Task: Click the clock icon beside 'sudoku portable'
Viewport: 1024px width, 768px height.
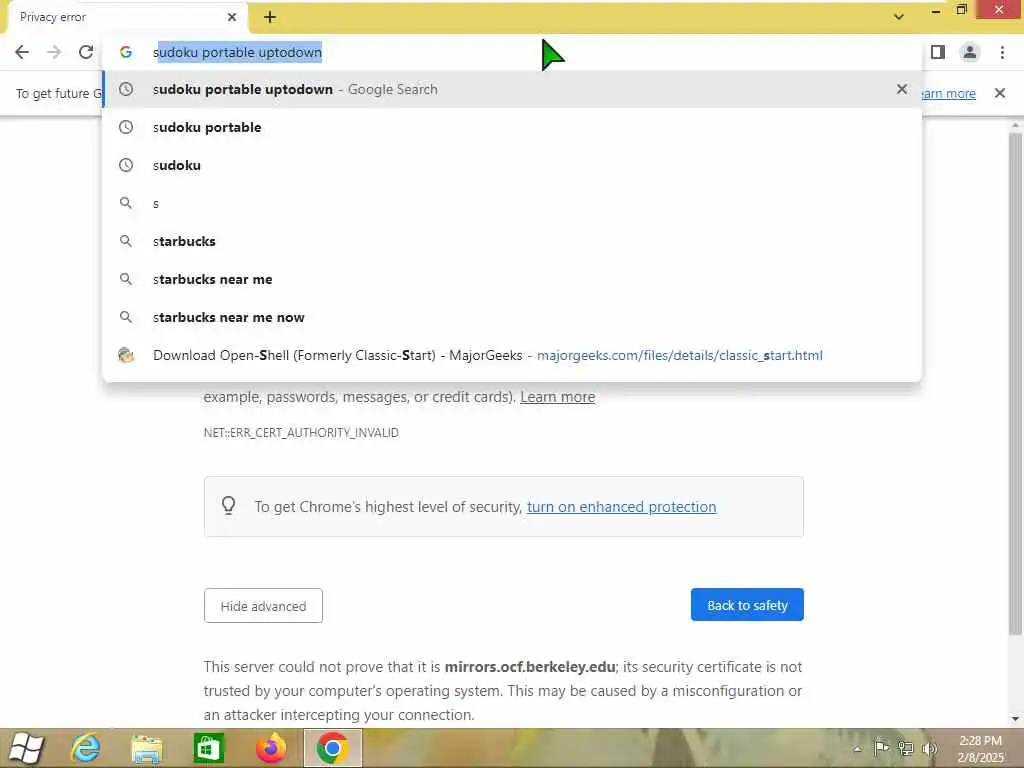Action: 126,127
